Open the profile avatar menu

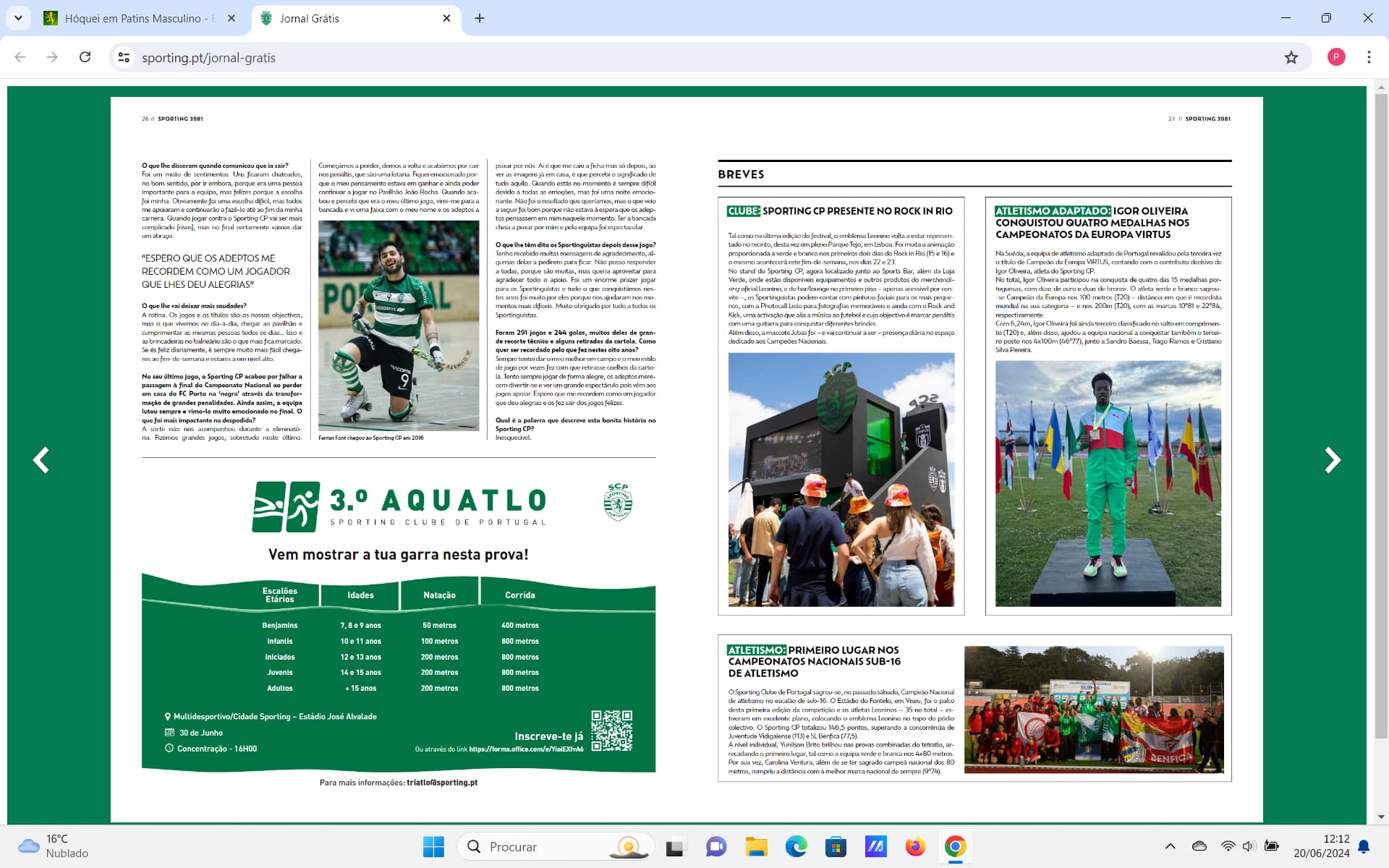[x=1336, y=57]
